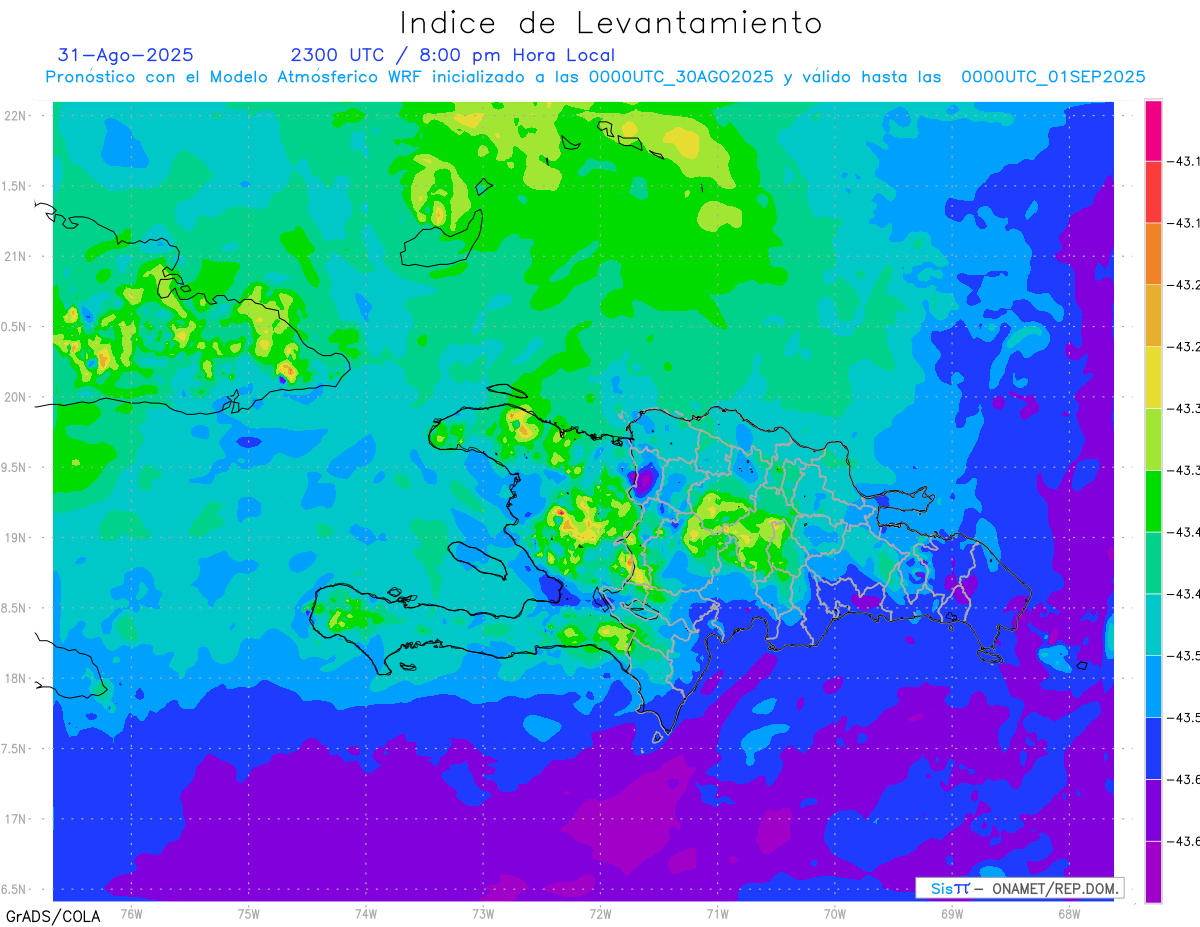Click the '22N' latitude label

coord(15,116)
